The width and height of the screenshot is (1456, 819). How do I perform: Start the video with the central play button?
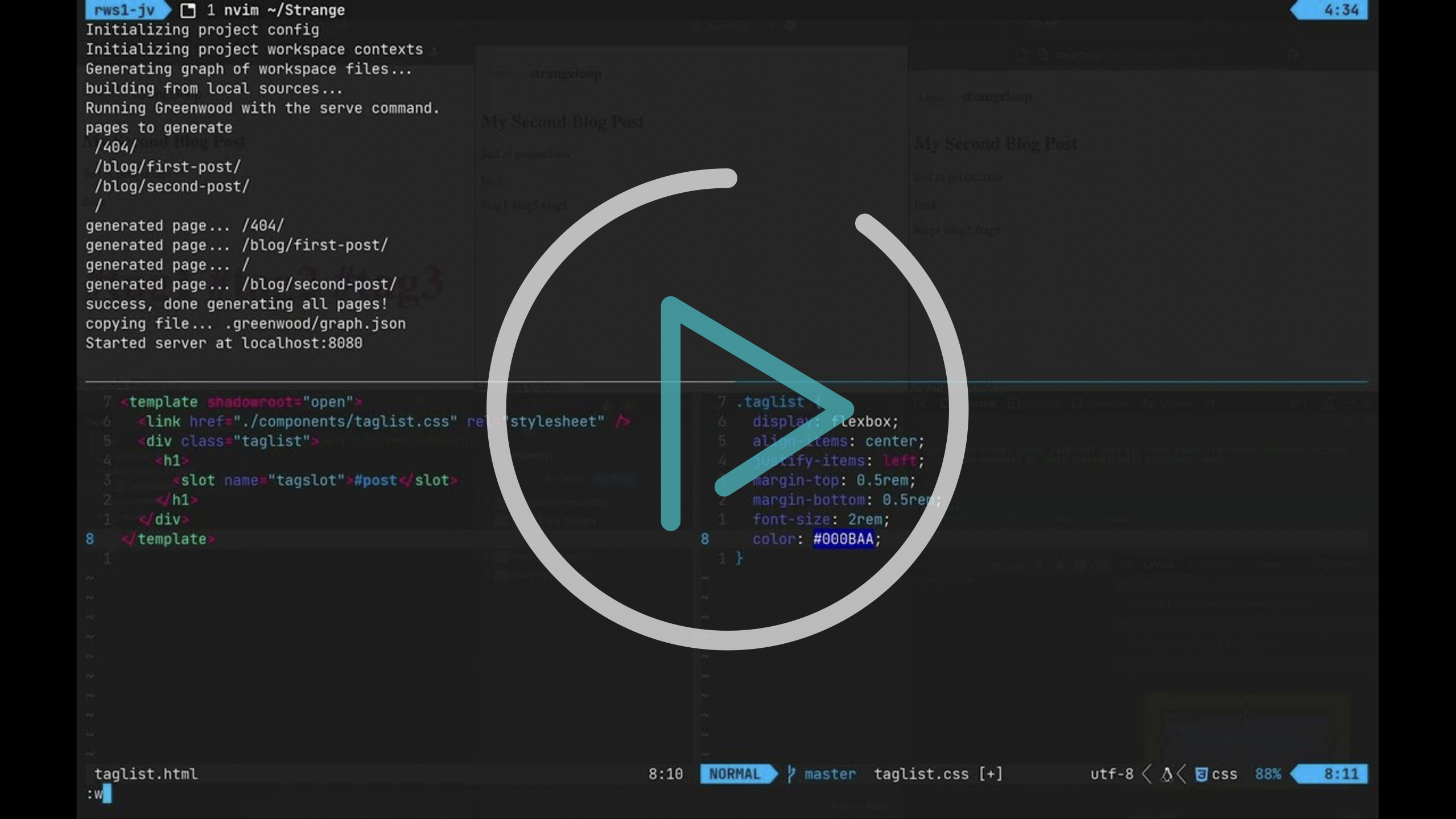tap(728, 409)
